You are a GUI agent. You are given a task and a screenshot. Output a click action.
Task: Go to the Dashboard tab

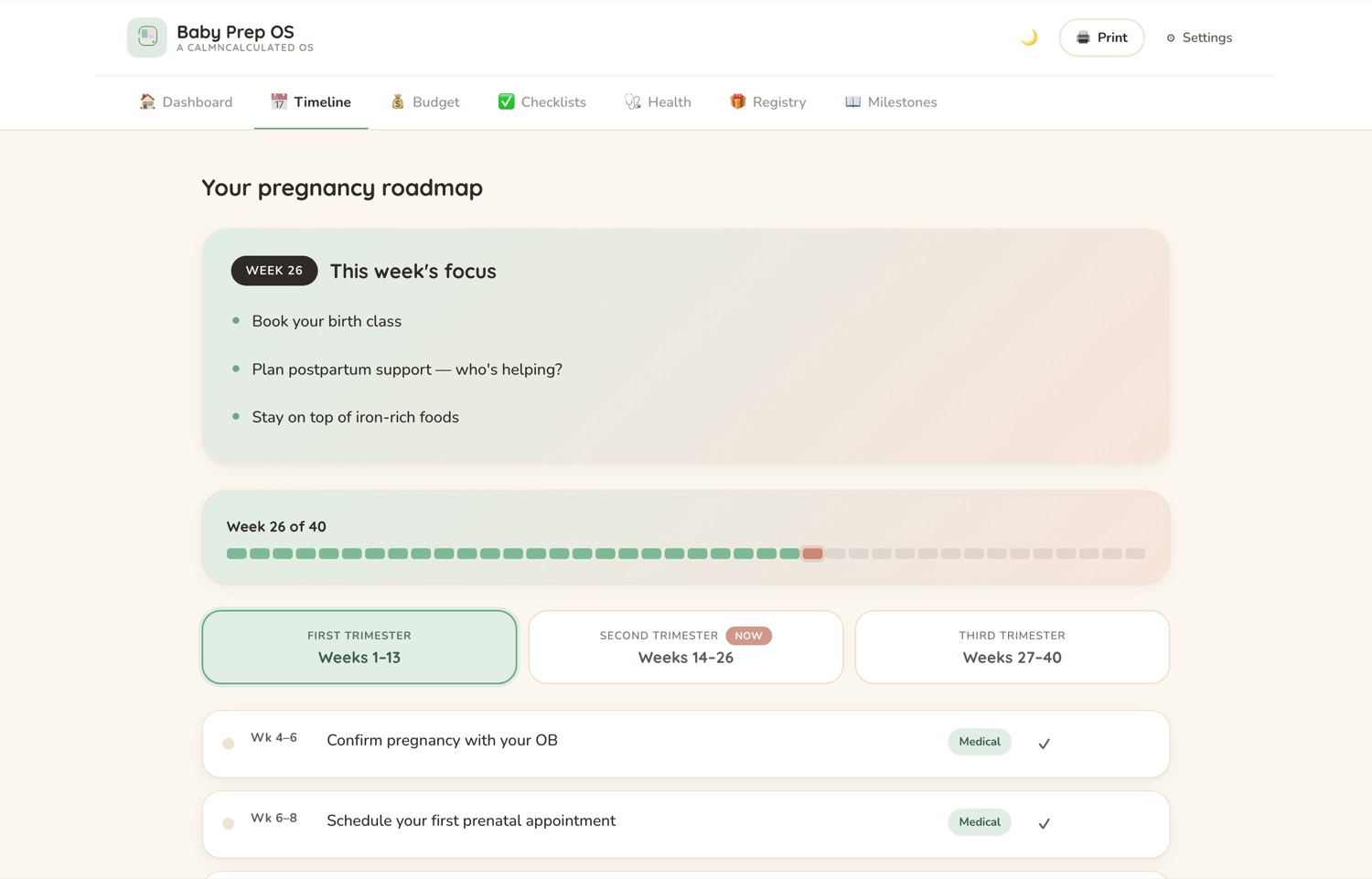pos(186,102)
